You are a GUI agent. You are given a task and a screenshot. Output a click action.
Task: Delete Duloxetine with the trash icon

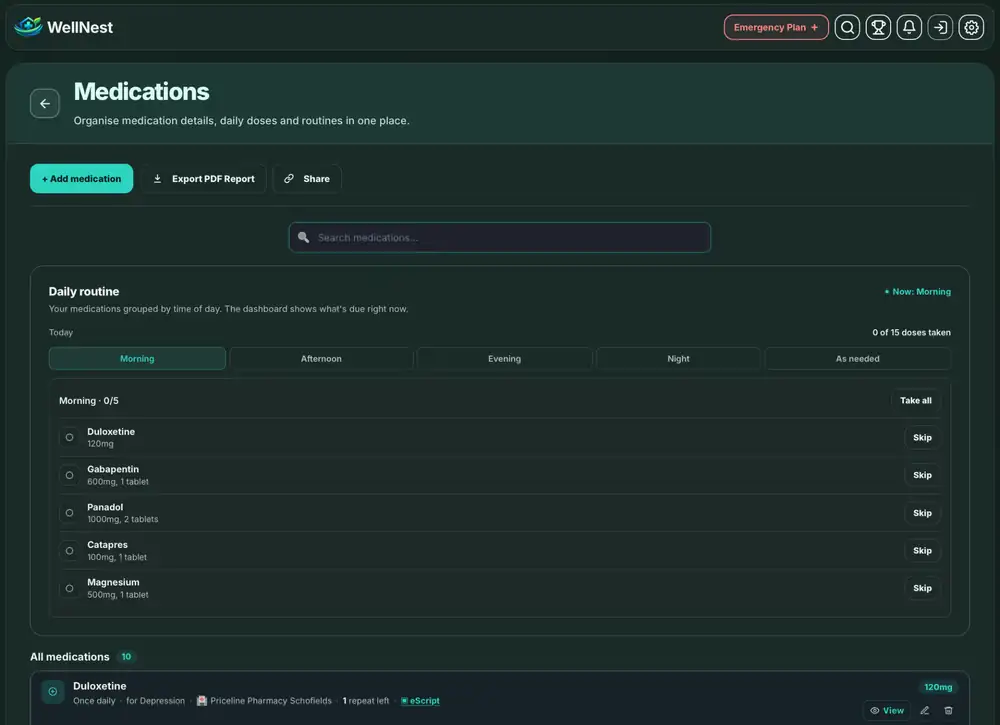point(948,710)
